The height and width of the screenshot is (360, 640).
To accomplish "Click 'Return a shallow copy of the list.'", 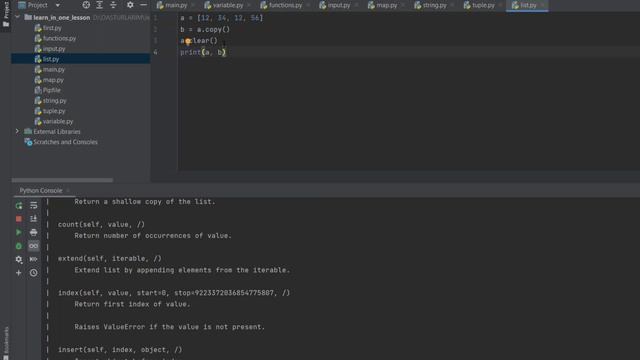I will click(x=144, y=202).
